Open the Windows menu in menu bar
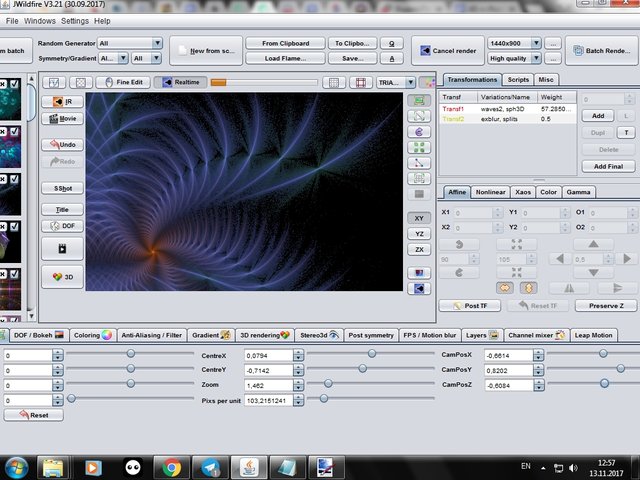The height and width of the screenshot is (480, 640). pyautogui.click(x=40, y=20)
